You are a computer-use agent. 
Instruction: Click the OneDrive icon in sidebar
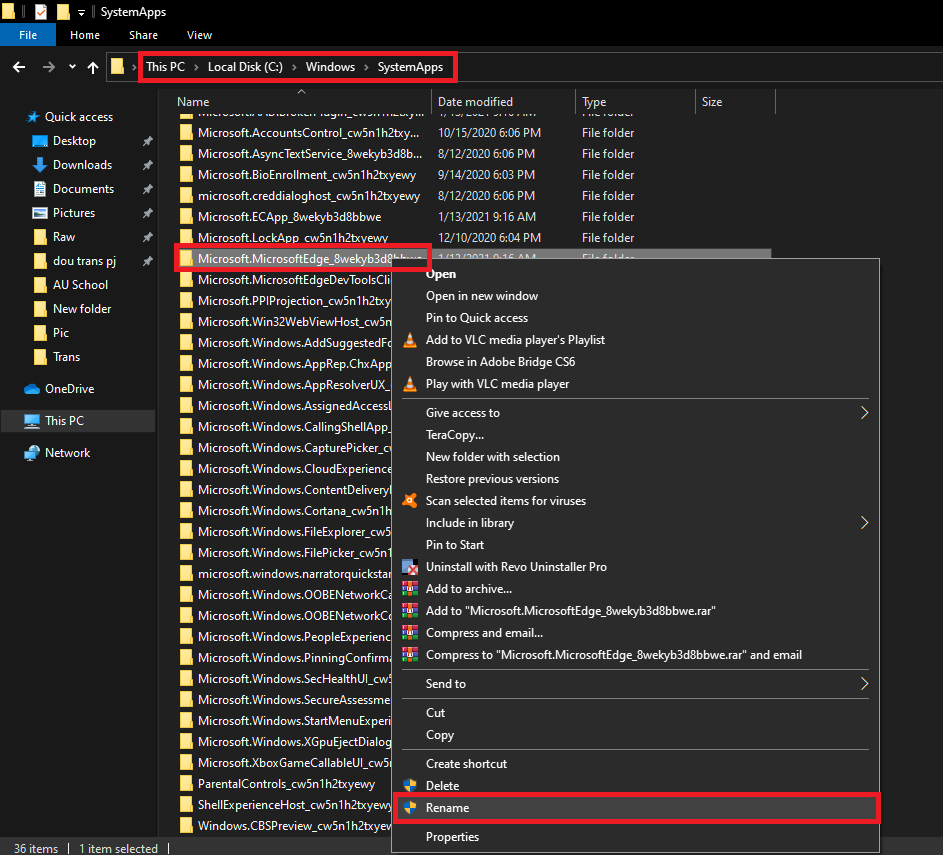(x=33, y=388)
